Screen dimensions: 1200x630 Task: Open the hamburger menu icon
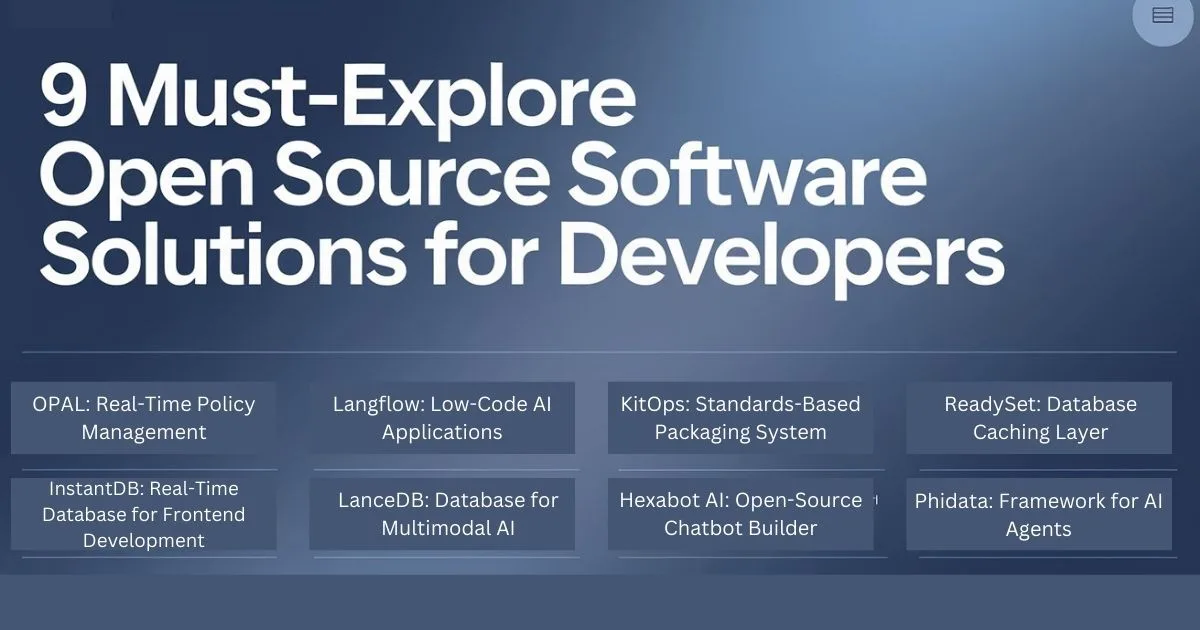[1162, 14]
